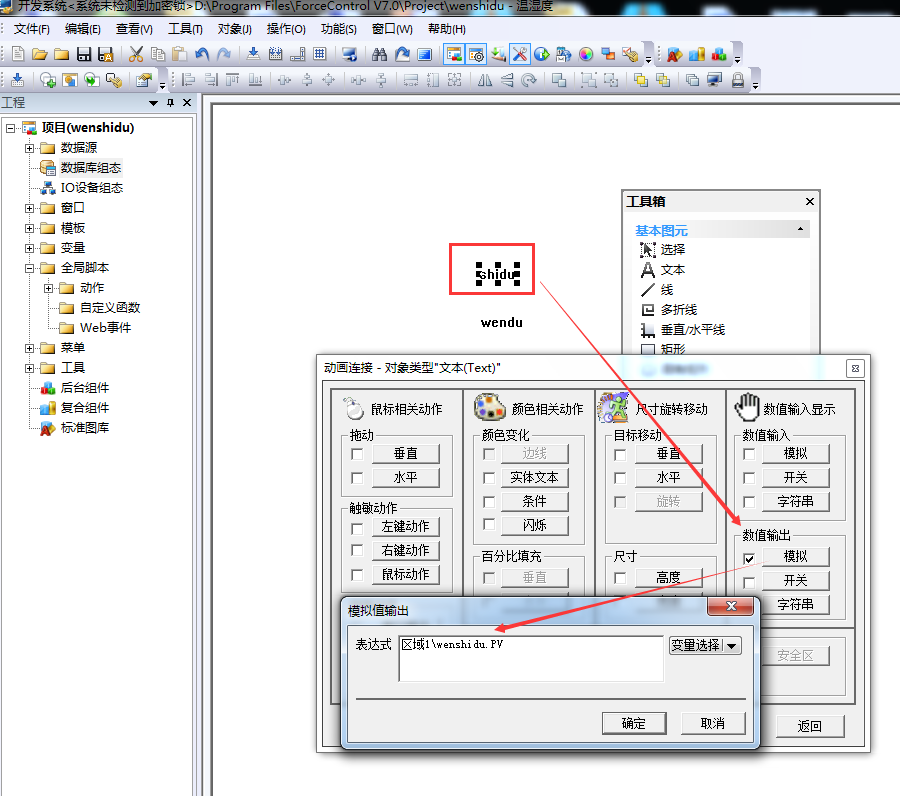Click the 条件 color button
The height and width of the screenshot is (796, 900).
[x=534, y=502]
